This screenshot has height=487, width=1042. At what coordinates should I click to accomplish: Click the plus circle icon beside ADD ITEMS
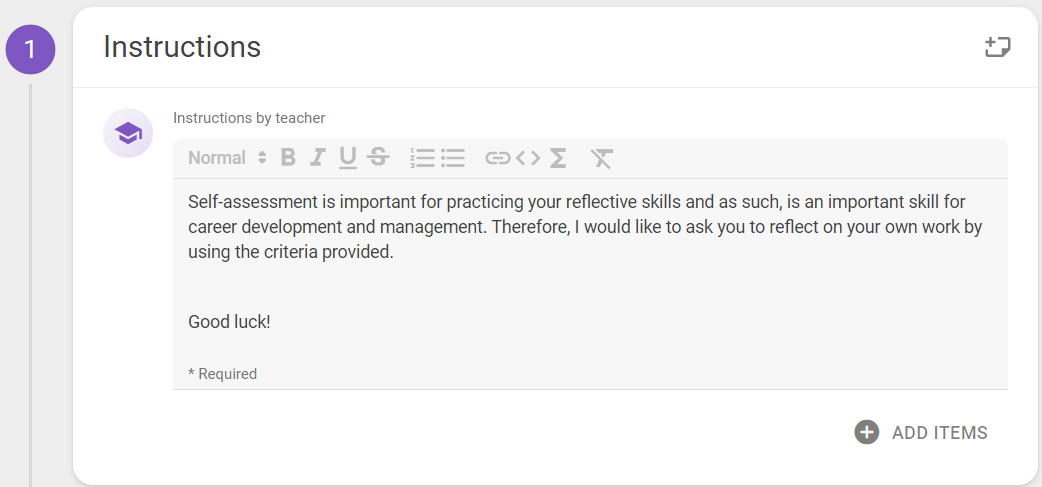[x=867, y=433]
